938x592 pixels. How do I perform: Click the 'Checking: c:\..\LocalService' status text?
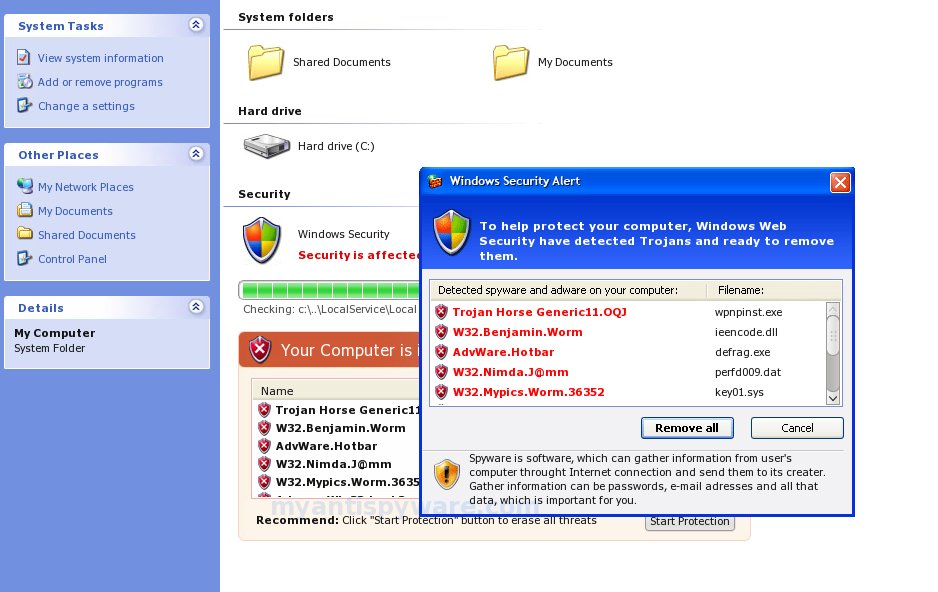point(330,309)
